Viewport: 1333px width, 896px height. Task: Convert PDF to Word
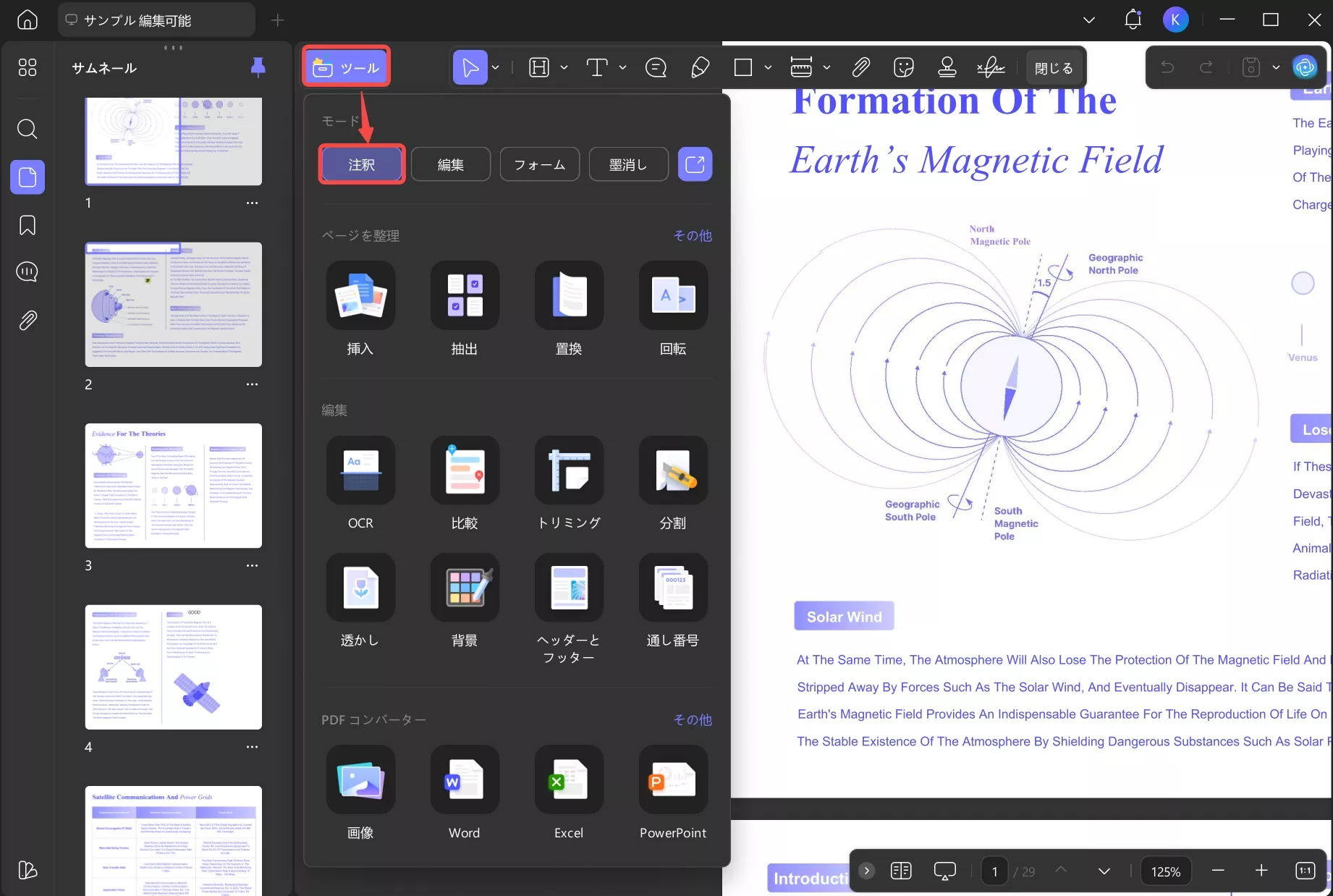(465, 780)
